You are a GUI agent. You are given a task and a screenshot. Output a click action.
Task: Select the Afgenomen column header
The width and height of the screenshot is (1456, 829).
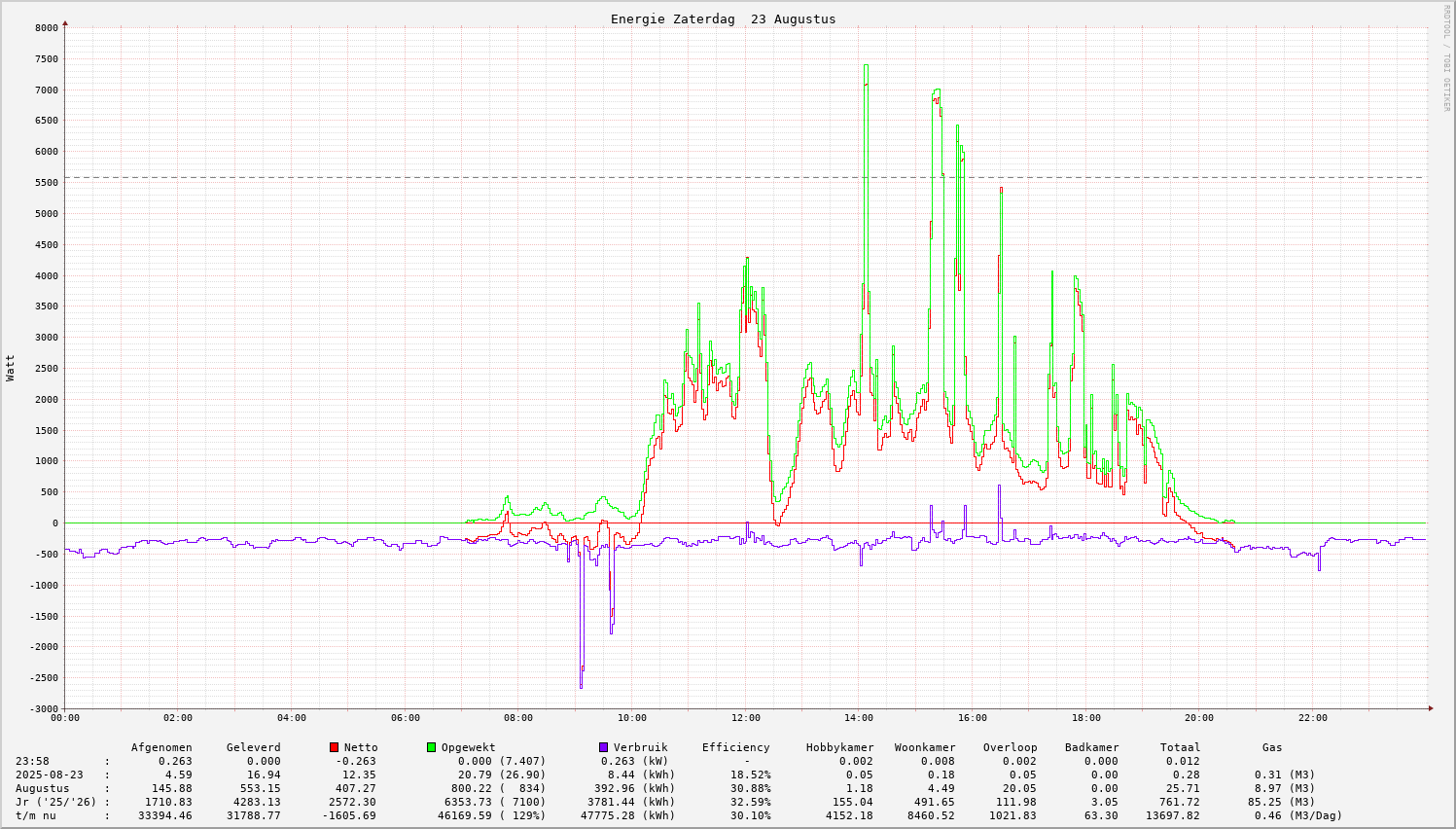[x=161, y=747]
